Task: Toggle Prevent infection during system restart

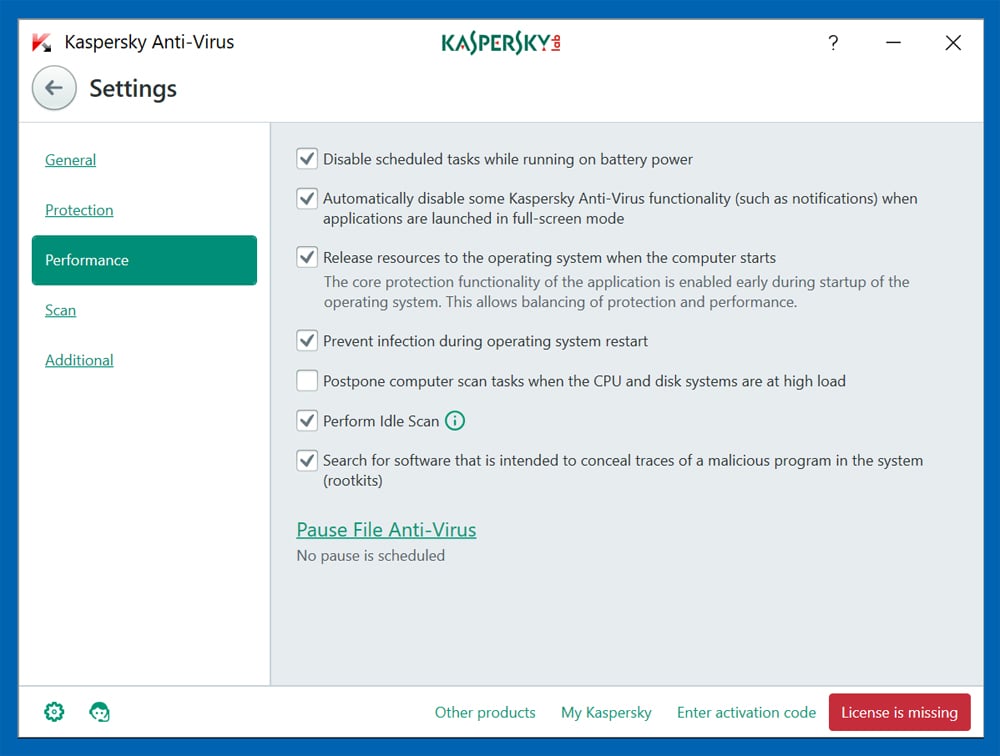Action: point(307,341)
